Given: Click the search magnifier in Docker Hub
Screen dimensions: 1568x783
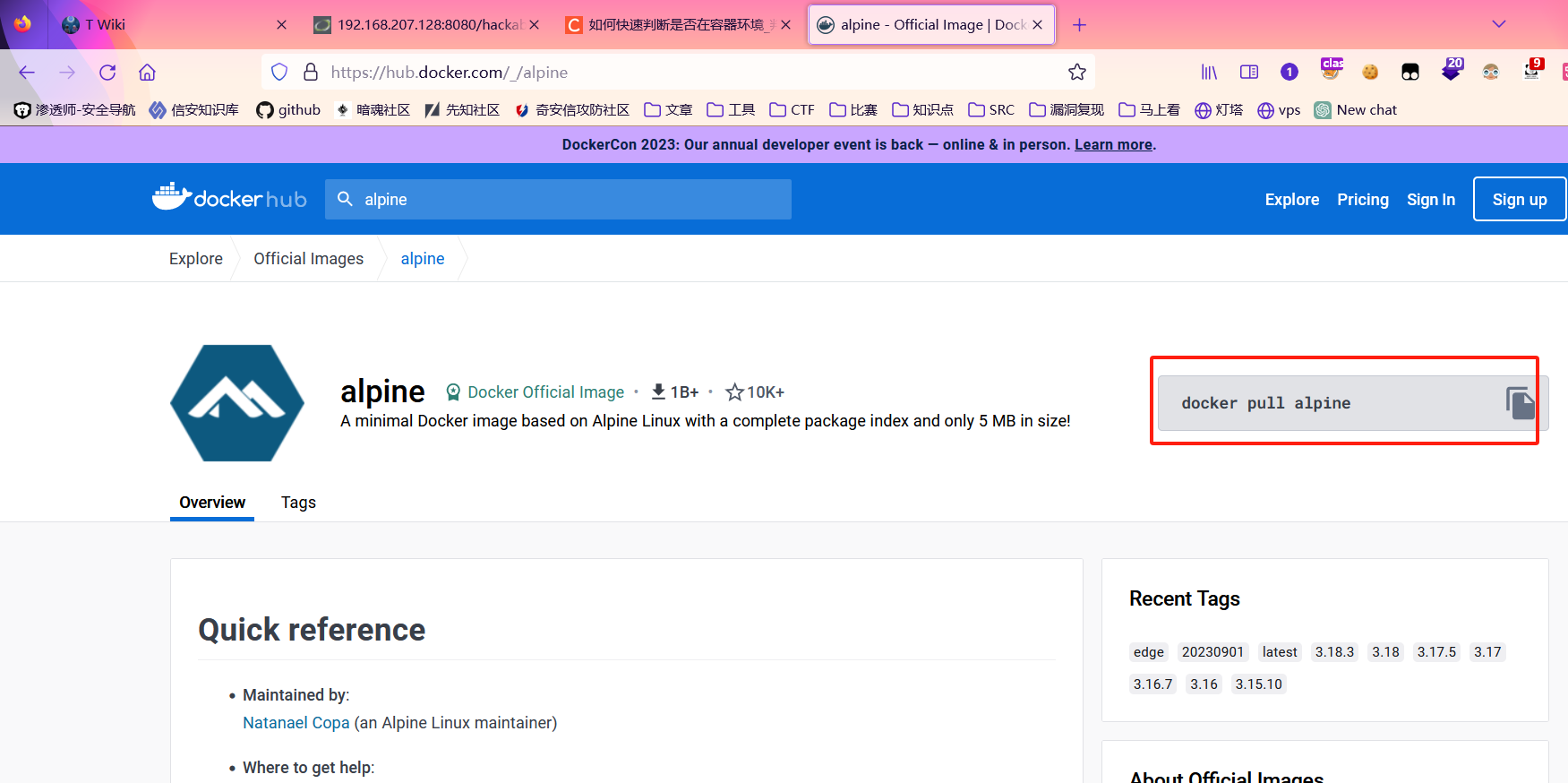Looking at the screenshot, I should tap(345, 199).
